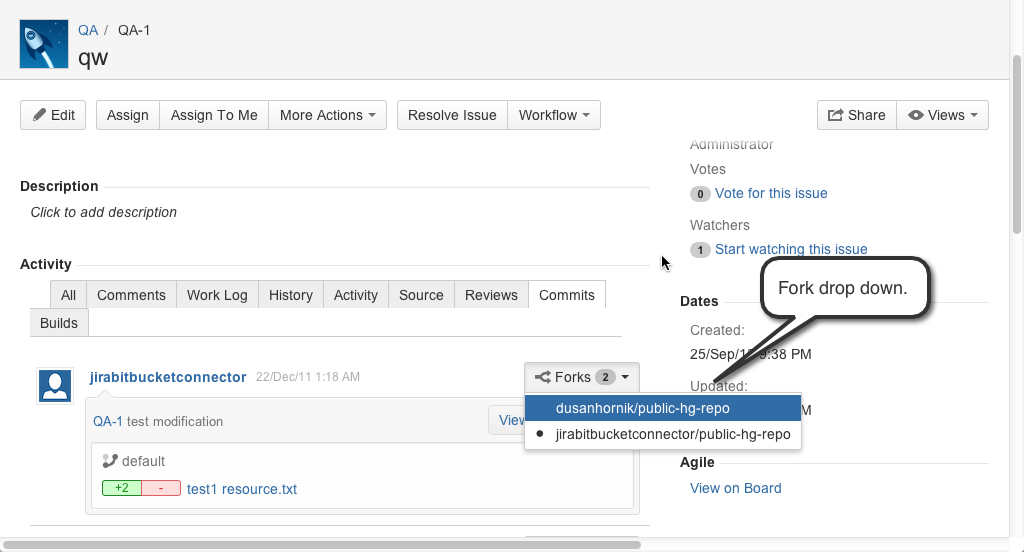Open the Work Log tab
1024x552 pixels.
click(217, 295)
